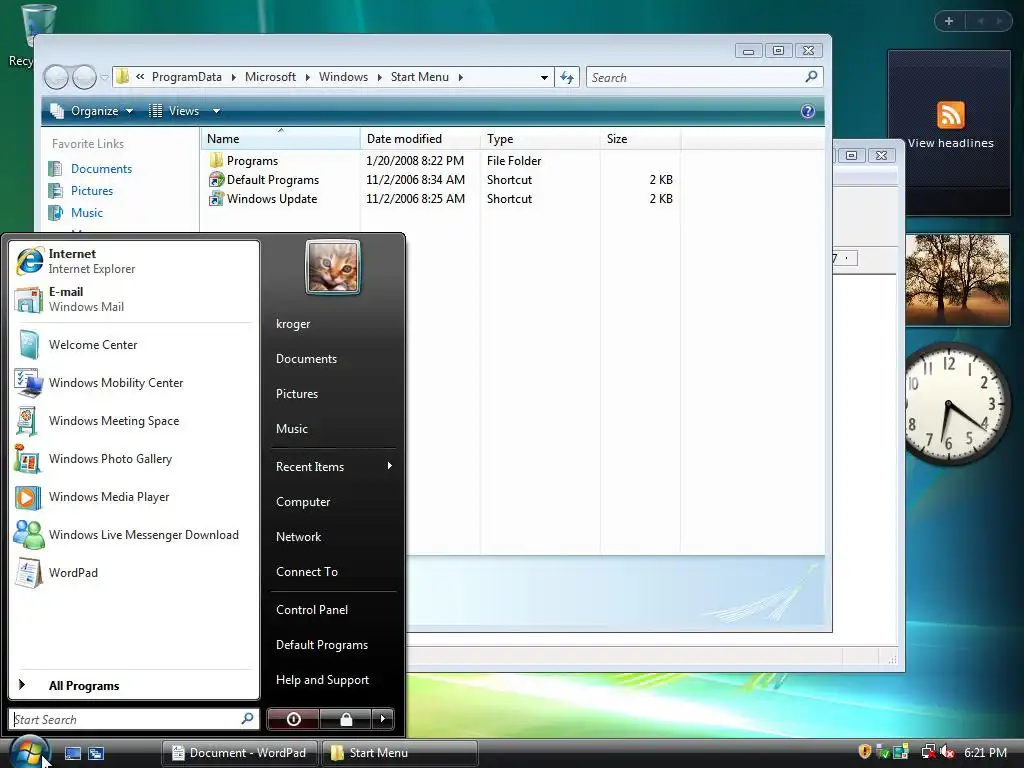The image size is (1024, 768).
Task: Launch Windows Mobility Center
Action: 134,383
